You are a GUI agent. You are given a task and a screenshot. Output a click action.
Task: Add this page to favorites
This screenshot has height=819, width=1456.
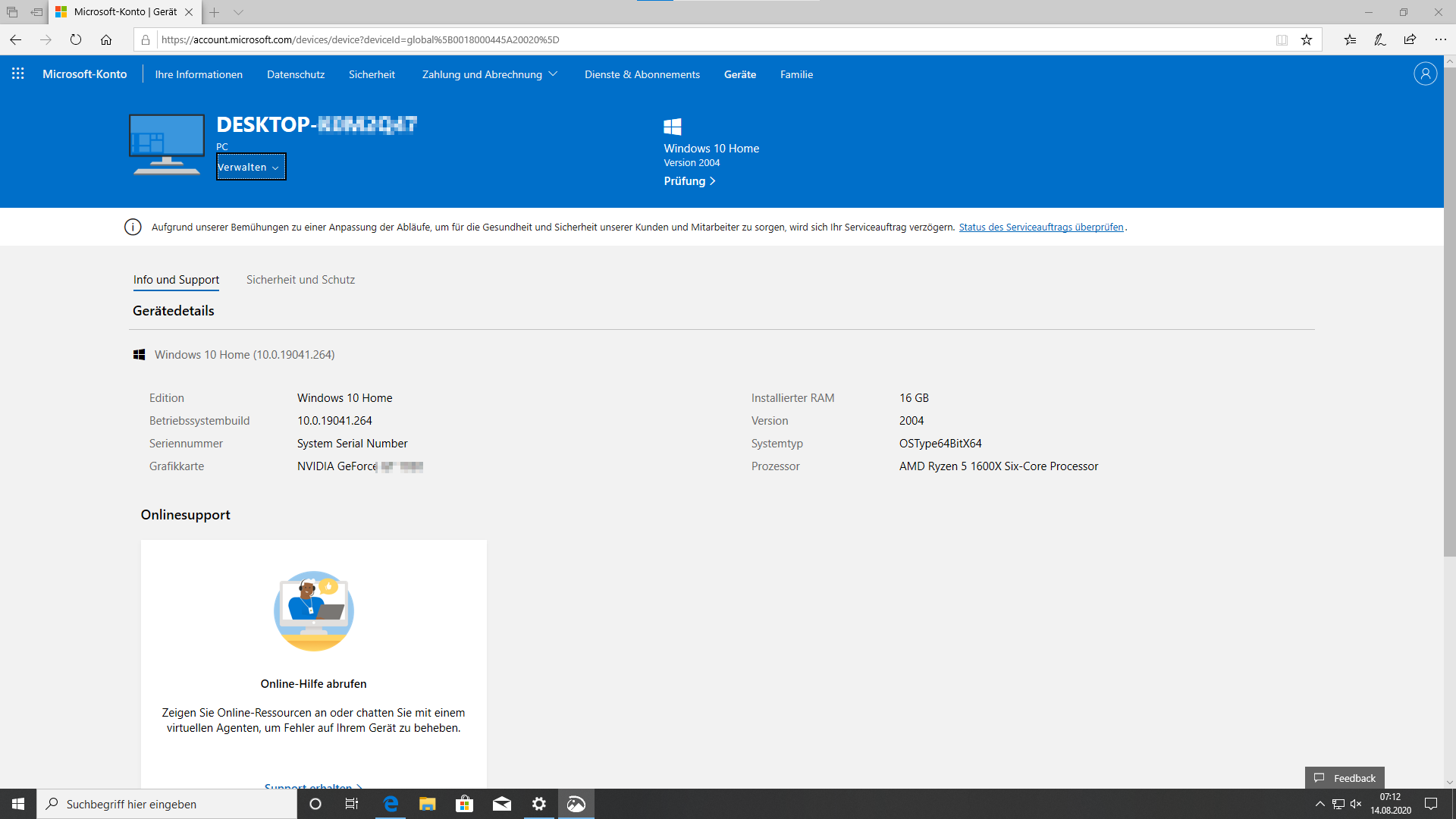(1307, 39)
